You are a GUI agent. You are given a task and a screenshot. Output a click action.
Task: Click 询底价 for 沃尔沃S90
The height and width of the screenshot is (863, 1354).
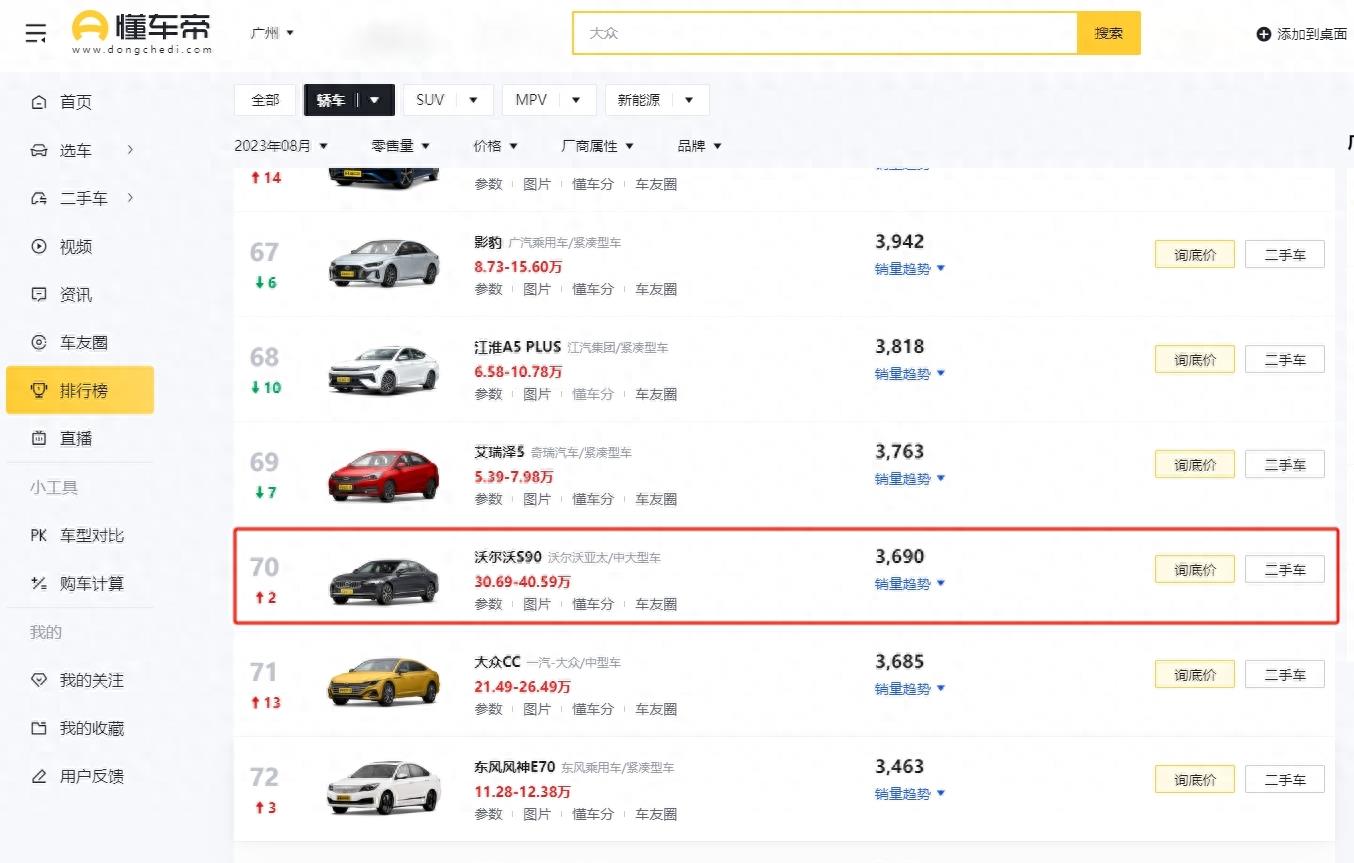click(1195, 570)
